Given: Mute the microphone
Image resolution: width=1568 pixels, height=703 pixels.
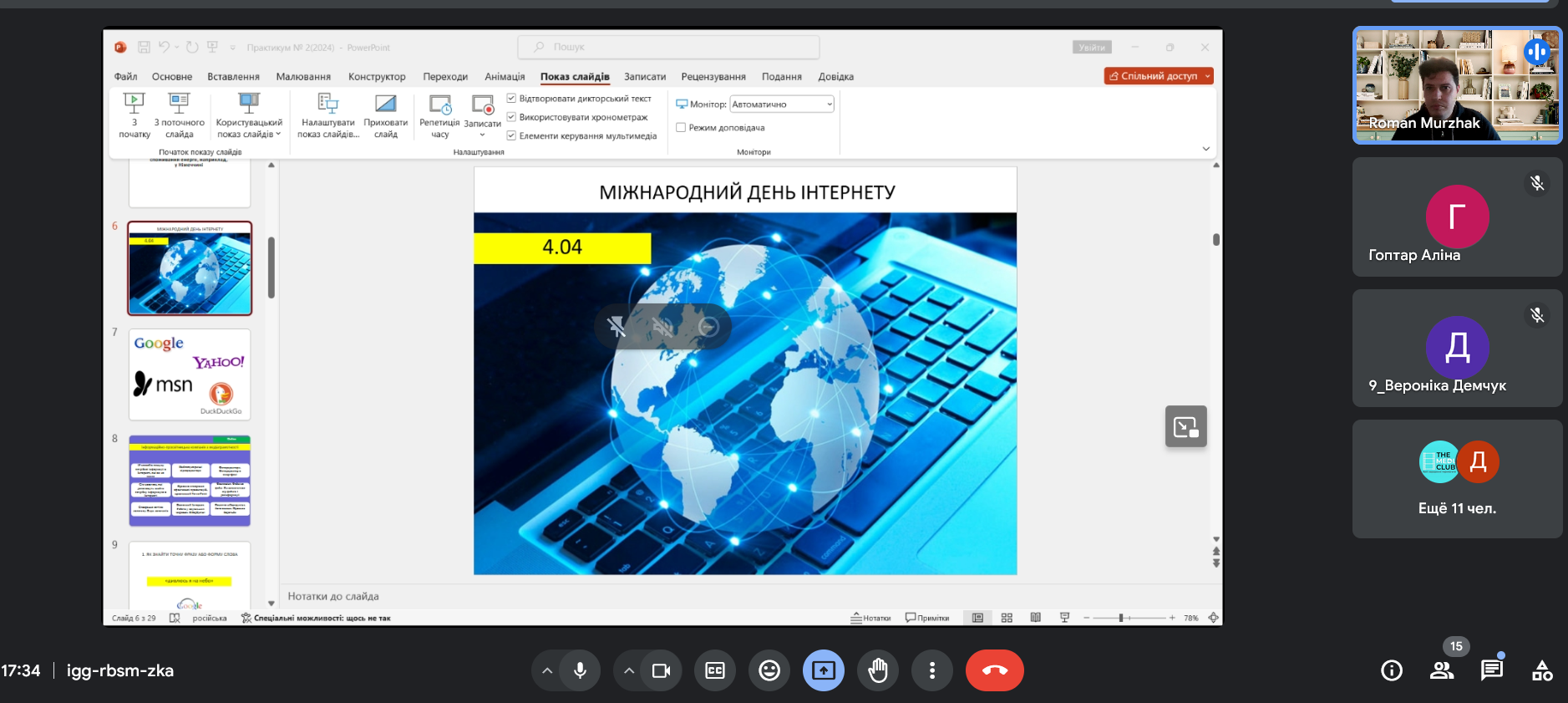Looking at the screenshot, I should [x=580, y=670].
